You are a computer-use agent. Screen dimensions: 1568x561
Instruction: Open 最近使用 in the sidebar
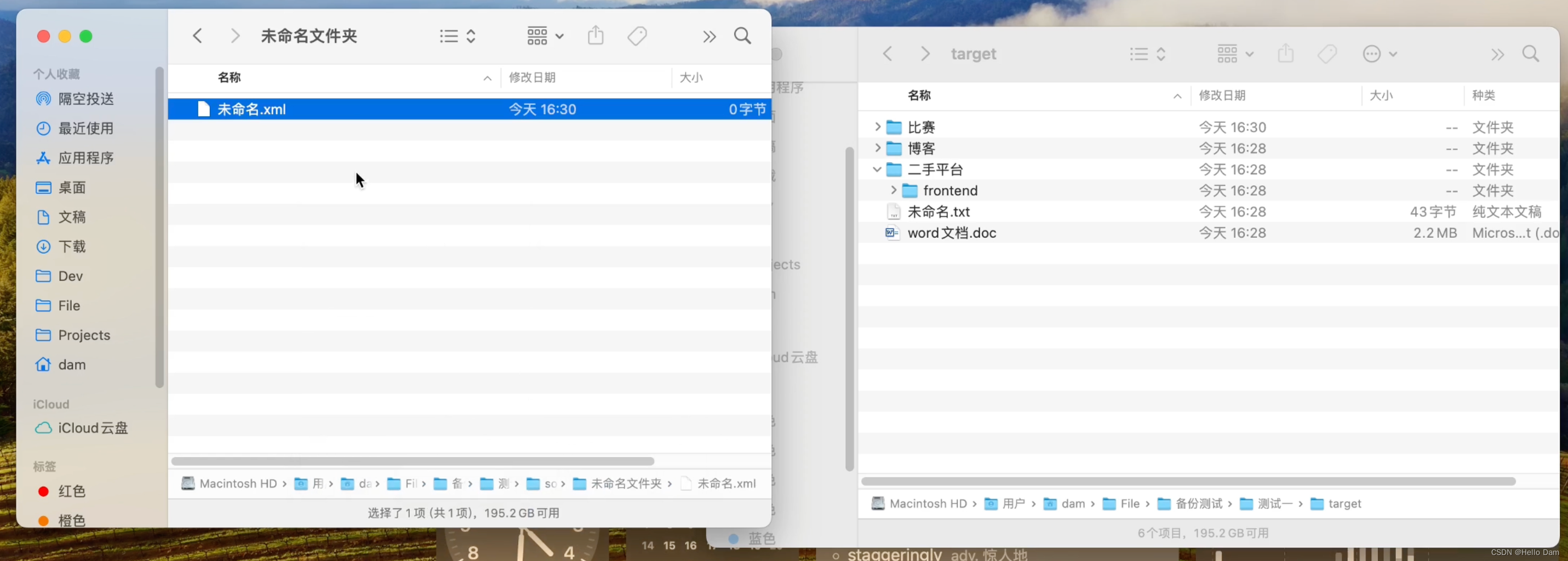click(x=87, y=128)
